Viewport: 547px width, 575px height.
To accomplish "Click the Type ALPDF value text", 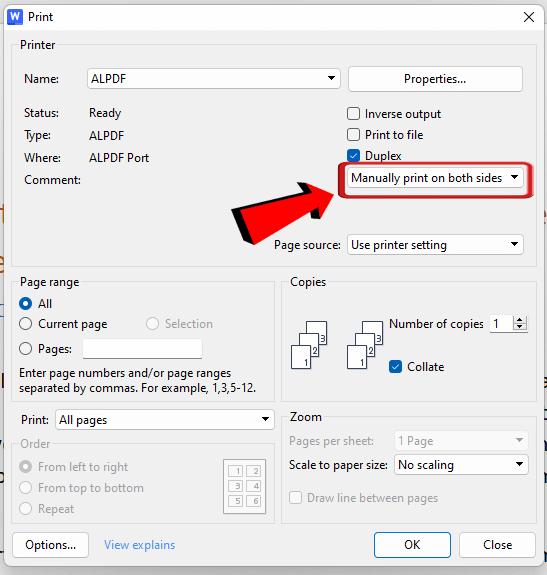I will click(x=106, y=136).
